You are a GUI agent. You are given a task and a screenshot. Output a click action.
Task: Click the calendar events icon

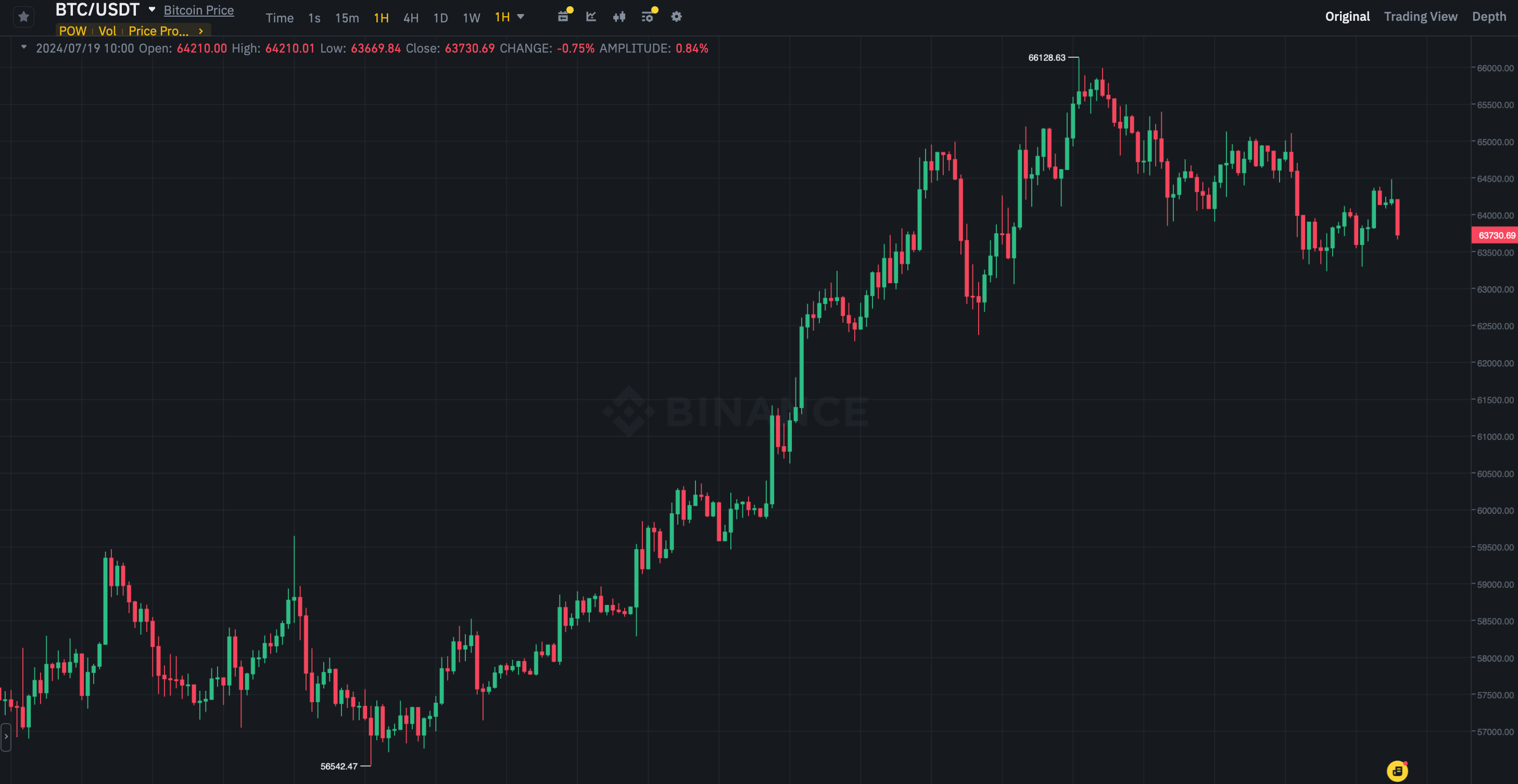click(563, 17)
